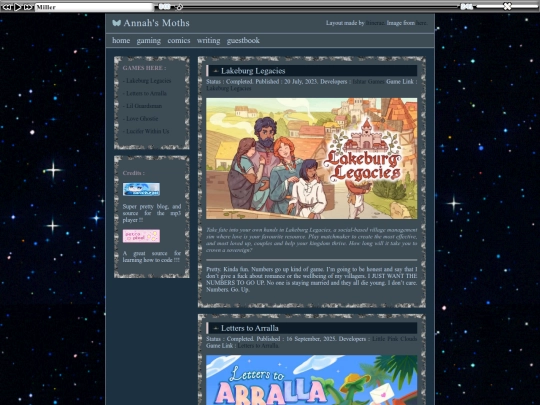Click the 'GAMES HERE :' sidebar heading
Screen dimensions: 540x405
click(x=144, y=68)
